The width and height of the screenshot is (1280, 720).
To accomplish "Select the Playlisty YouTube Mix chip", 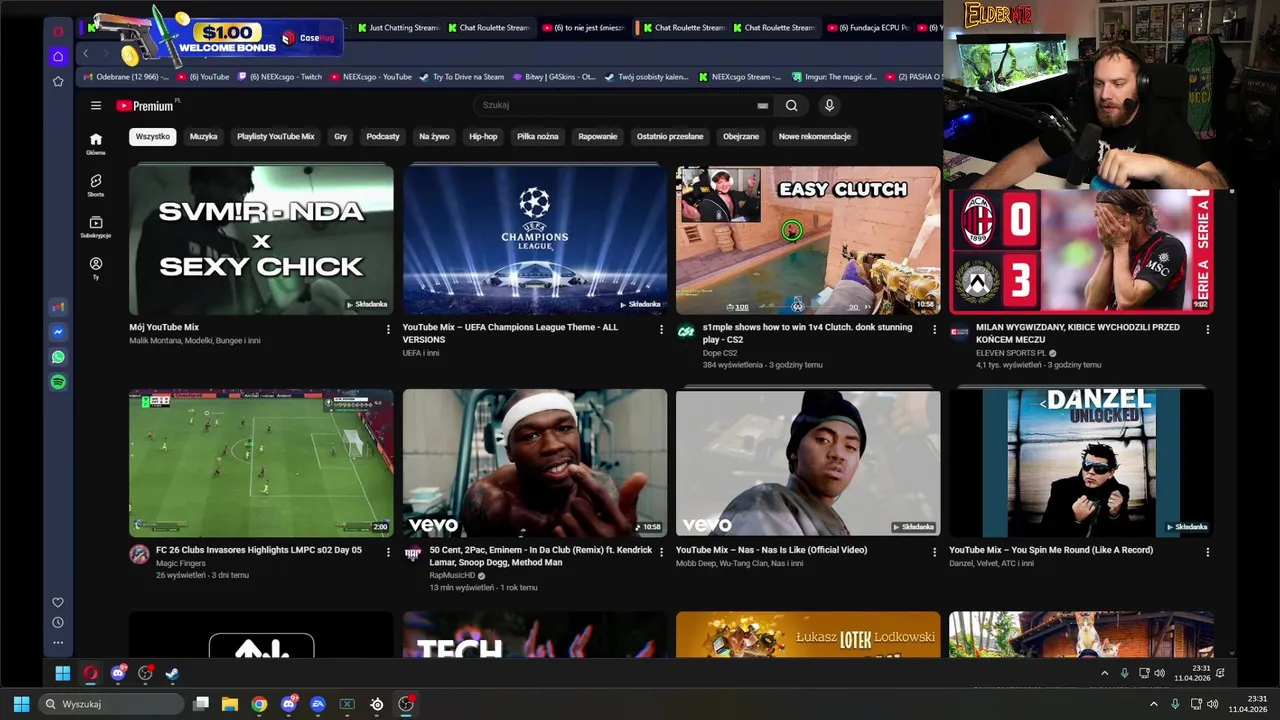I will [276, 136].
